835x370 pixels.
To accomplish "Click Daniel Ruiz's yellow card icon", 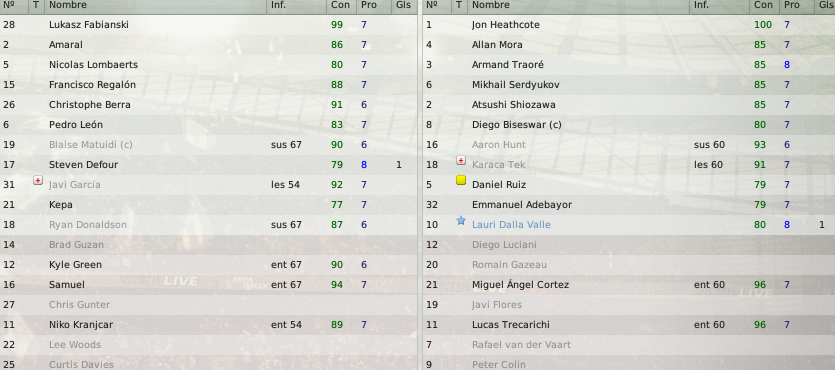I will tap(461, 181).
